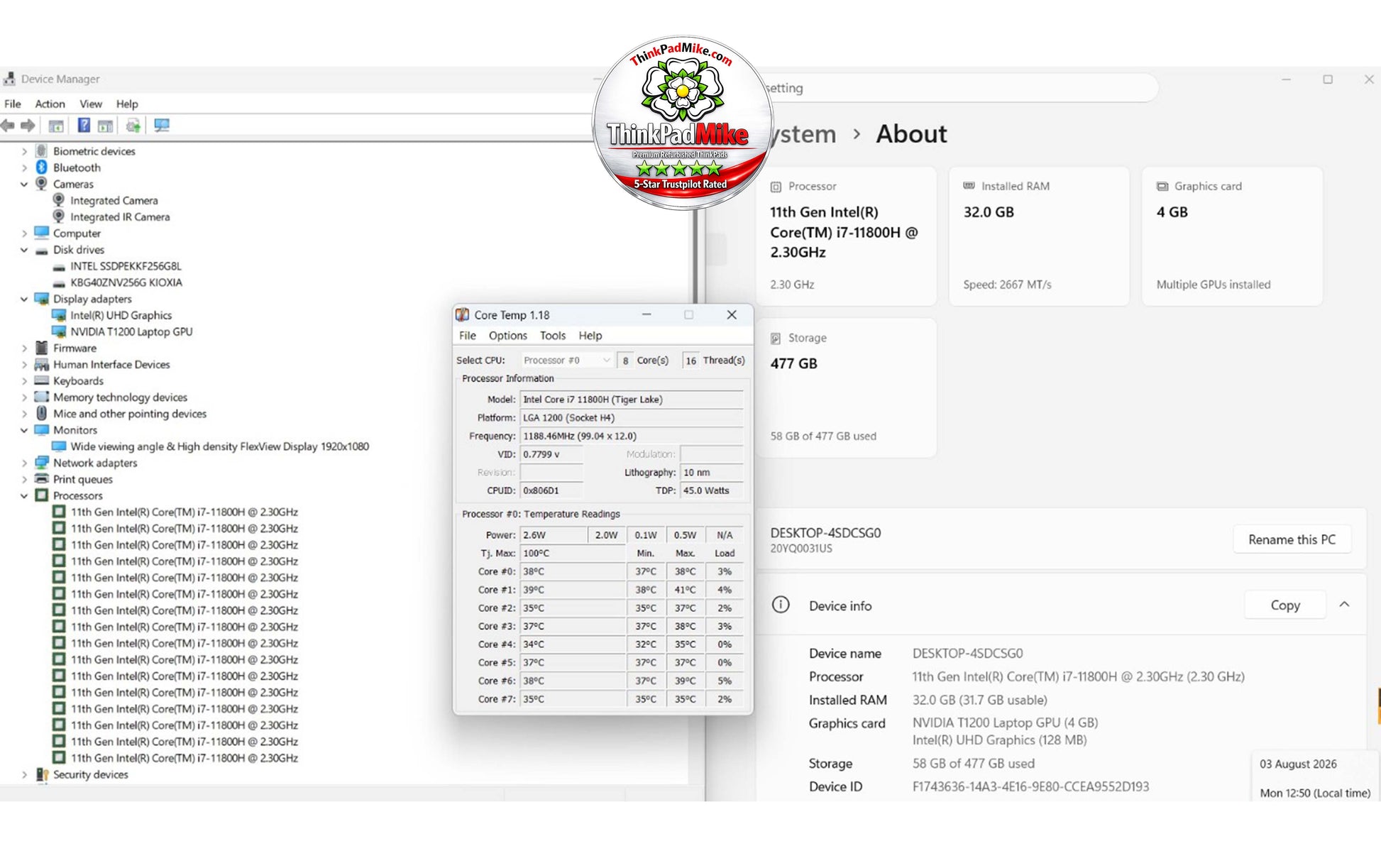The image size is (1381, 868).
Task: Click the Back arrow in Device Manager toolbar
Action: click(8, 126)
